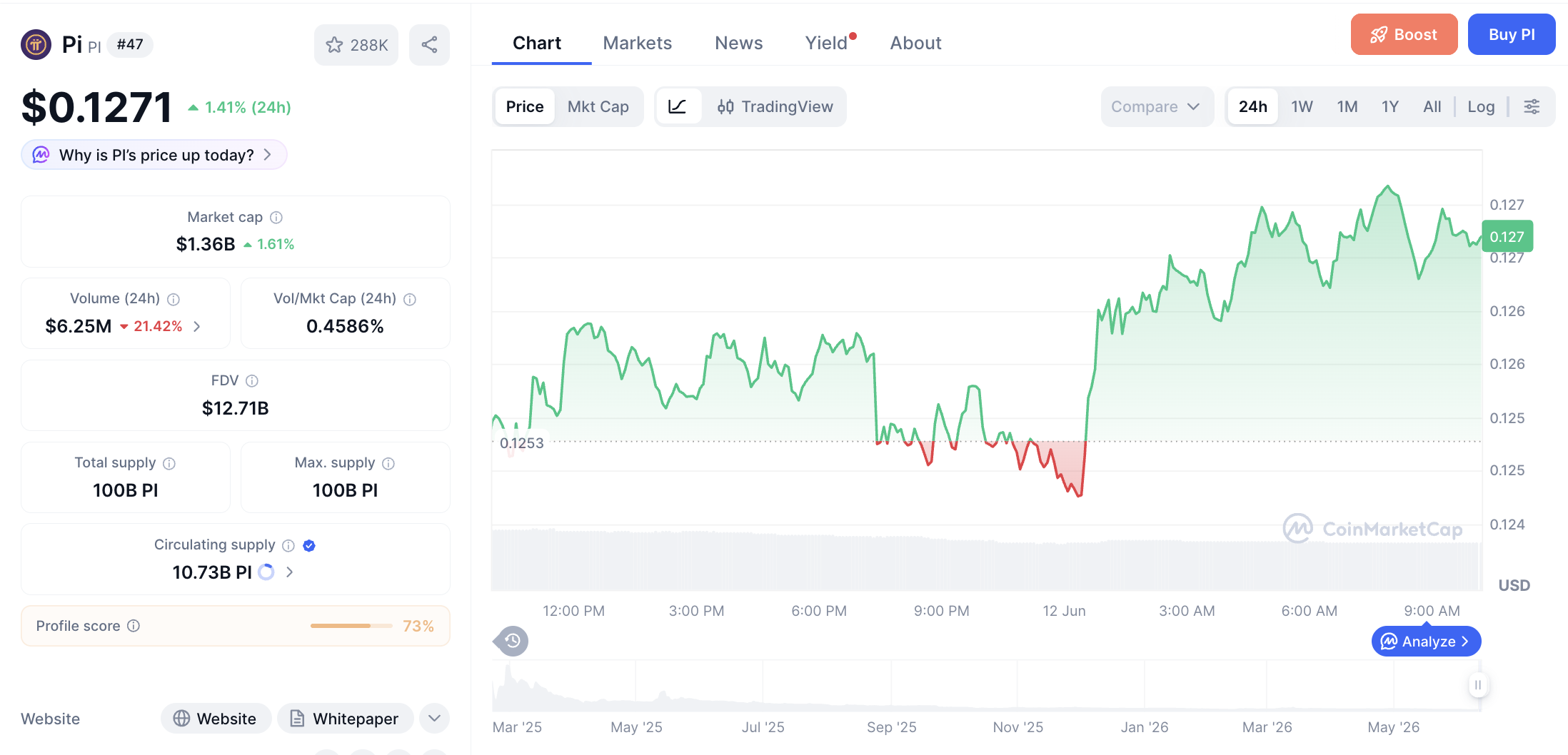This screenshot has width=1568, height=755.
Task: Select the line chart icon
Action: 677,107
